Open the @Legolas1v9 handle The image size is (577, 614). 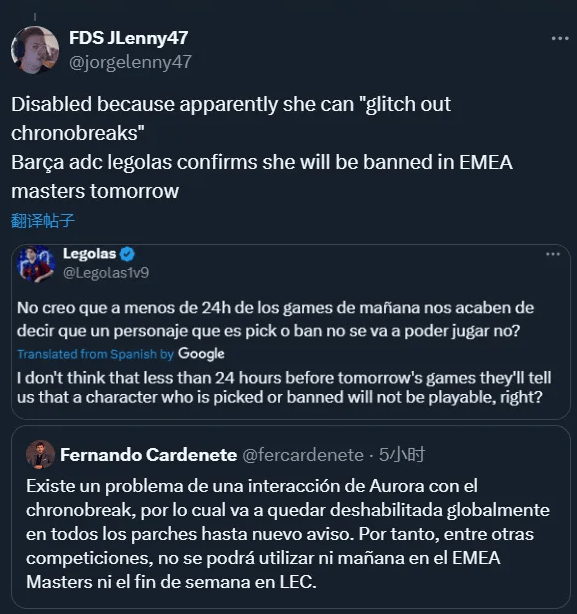(106, 273)
